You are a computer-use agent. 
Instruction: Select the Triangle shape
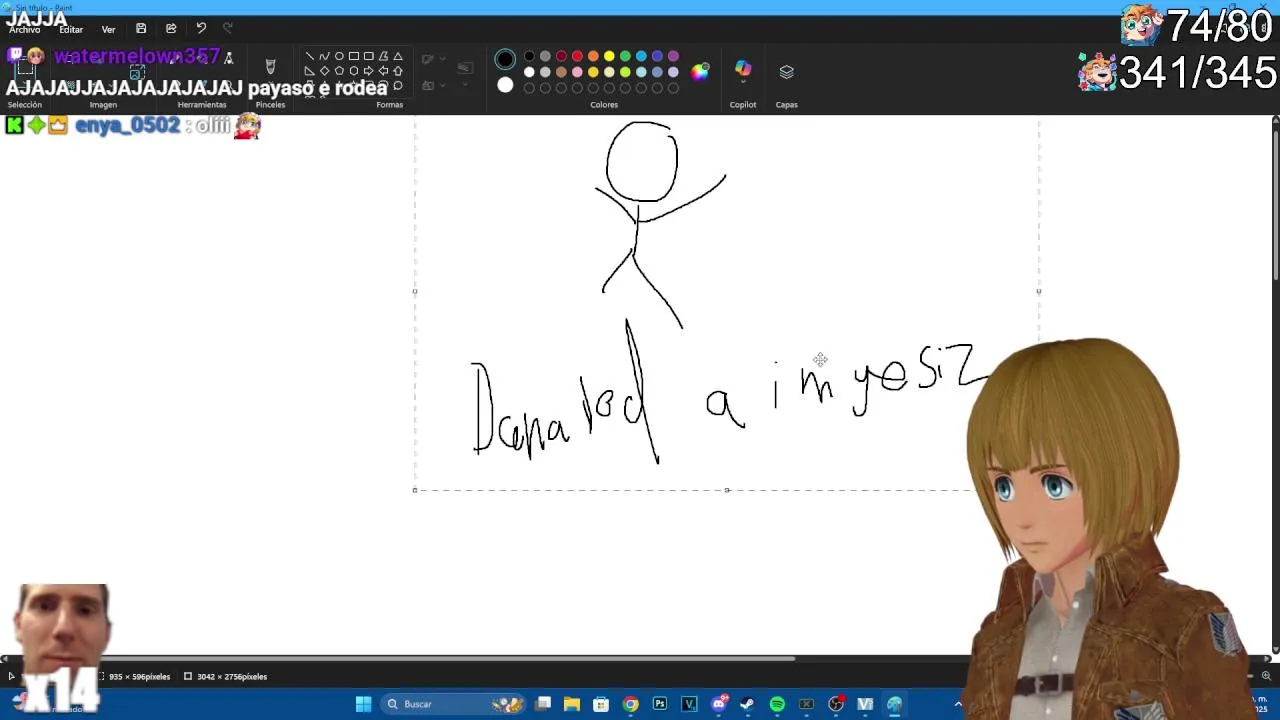(398, 56)
